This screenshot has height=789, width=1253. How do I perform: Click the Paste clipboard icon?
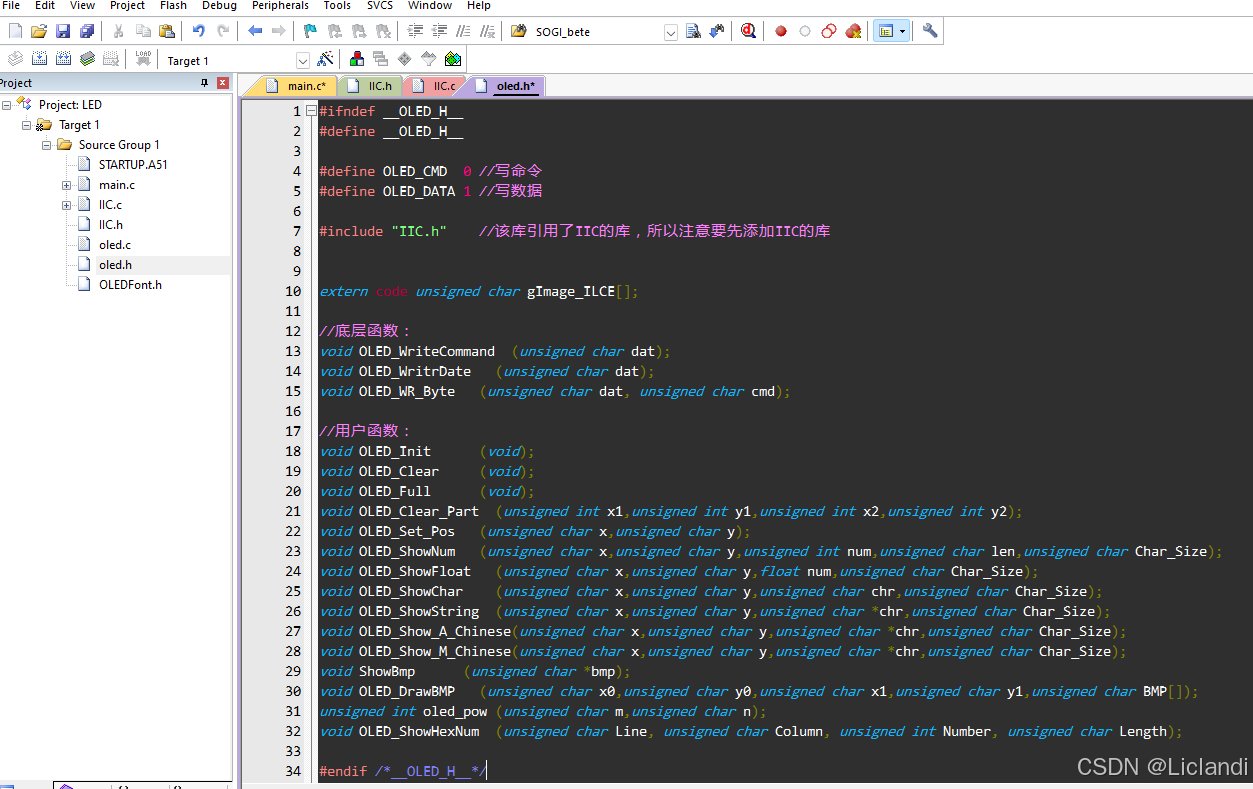pos(167,31)
